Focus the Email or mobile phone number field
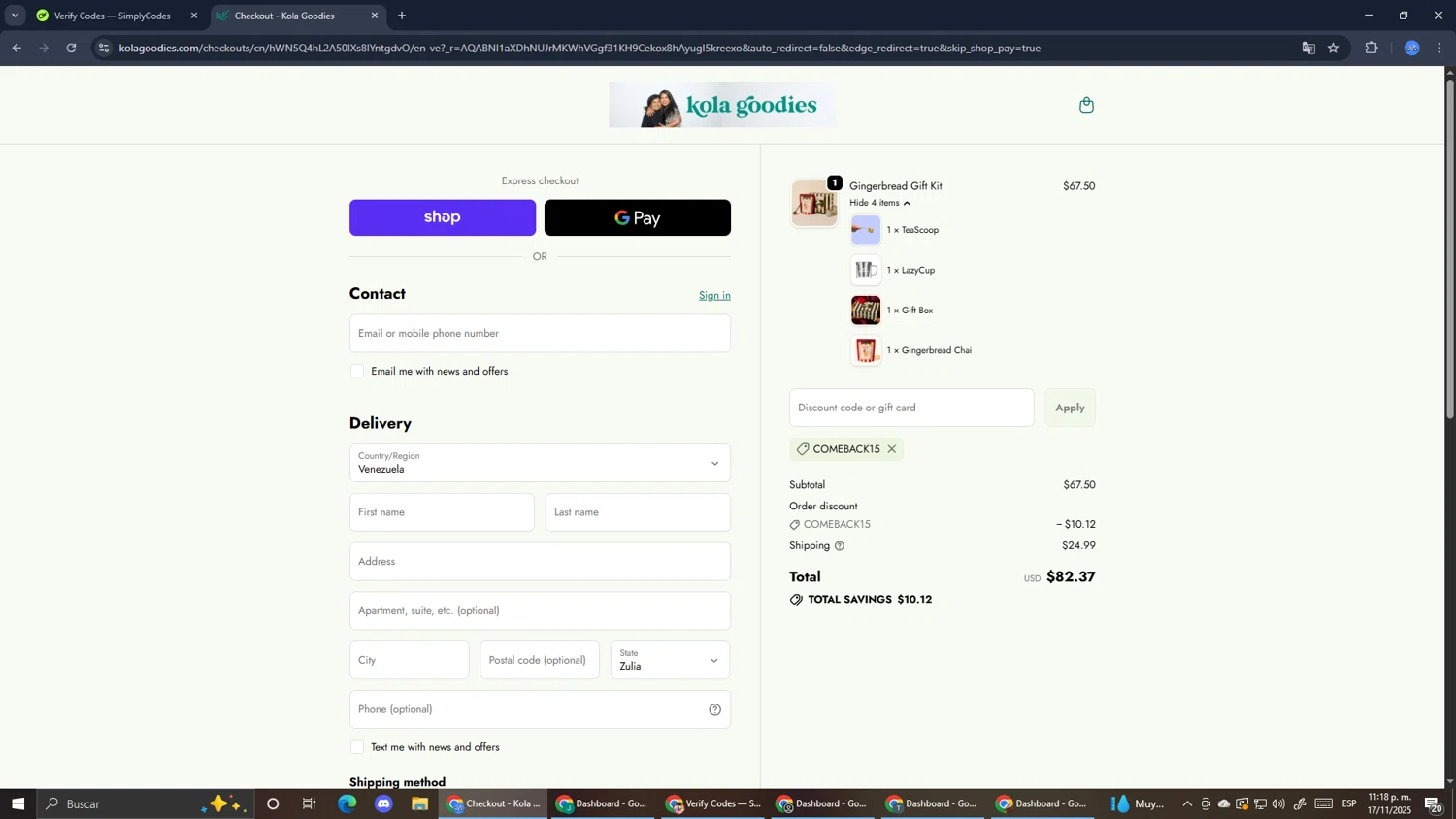1456x819 pixels. 540,333
